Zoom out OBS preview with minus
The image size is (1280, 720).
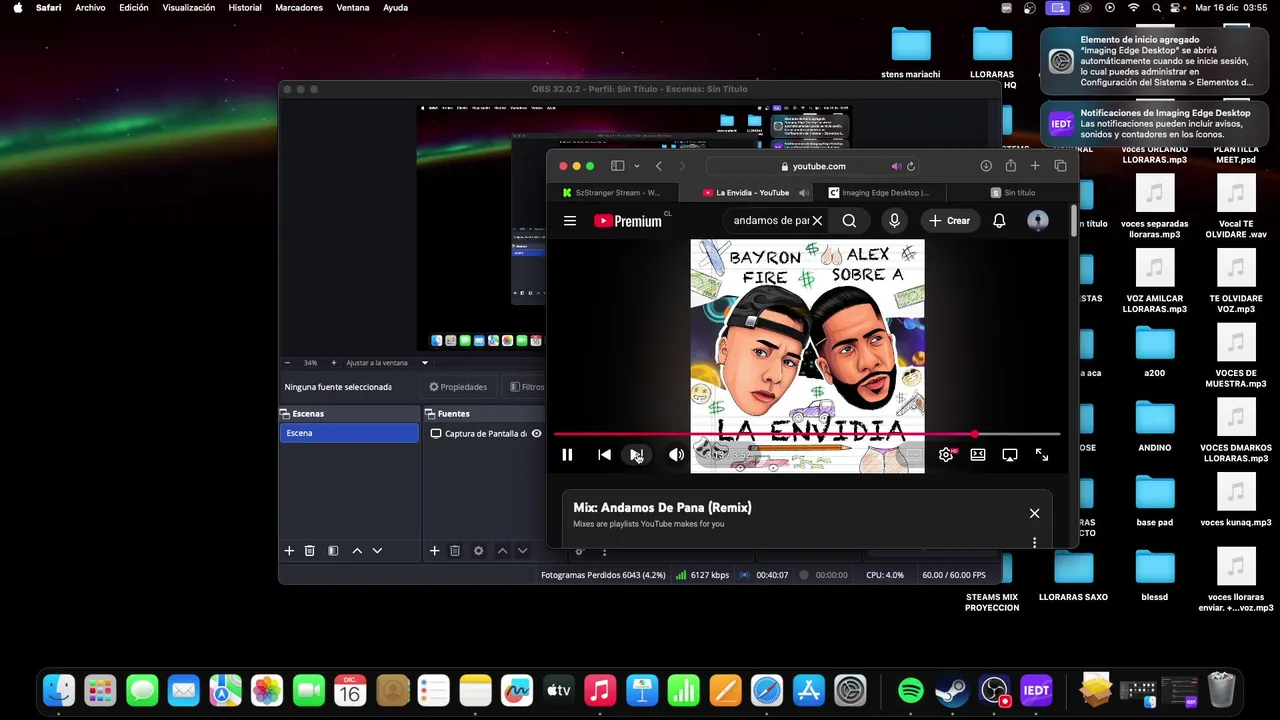[288, 363]
